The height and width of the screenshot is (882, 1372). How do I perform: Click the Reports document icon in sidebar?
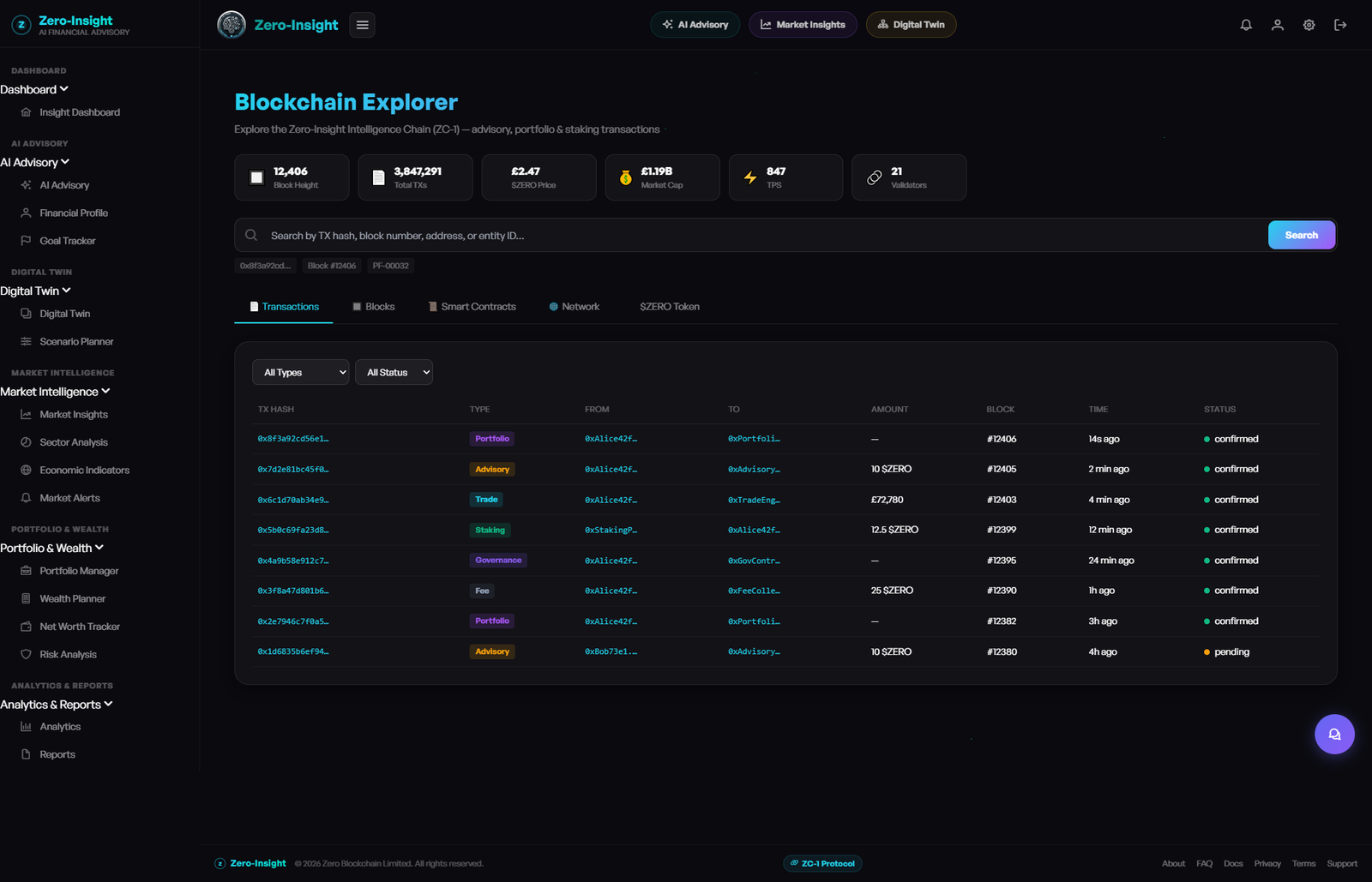(26, 754)
